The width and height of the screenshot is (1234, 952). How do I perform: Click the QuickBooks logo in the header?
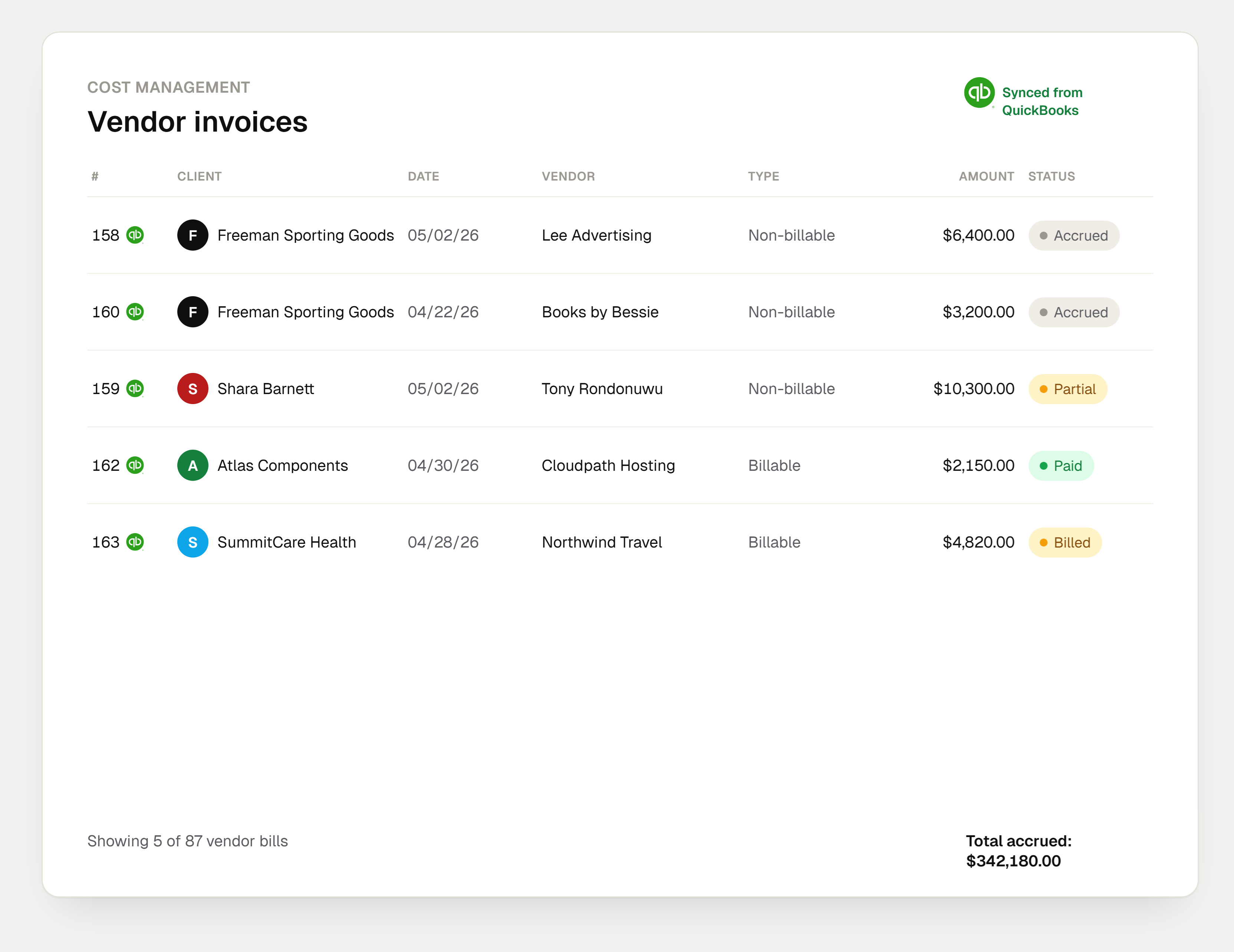pyautogui.click(x=979, y=93)
